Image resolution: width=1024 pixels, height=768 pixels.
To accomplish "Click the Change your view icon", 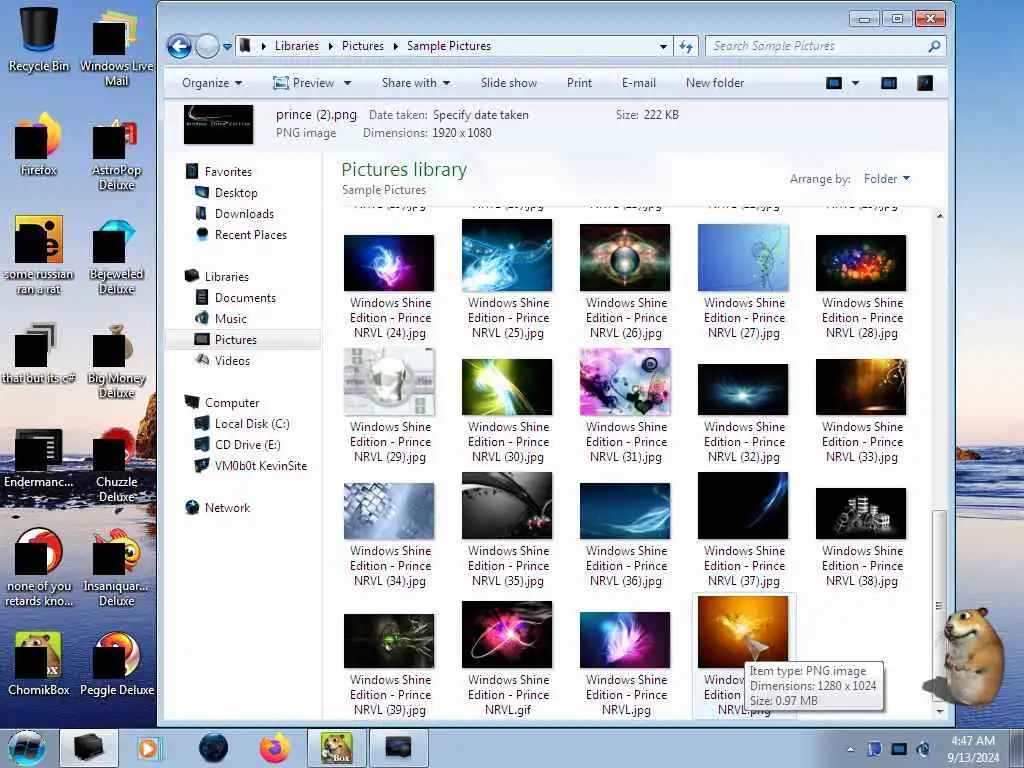I will coord(834,83).
